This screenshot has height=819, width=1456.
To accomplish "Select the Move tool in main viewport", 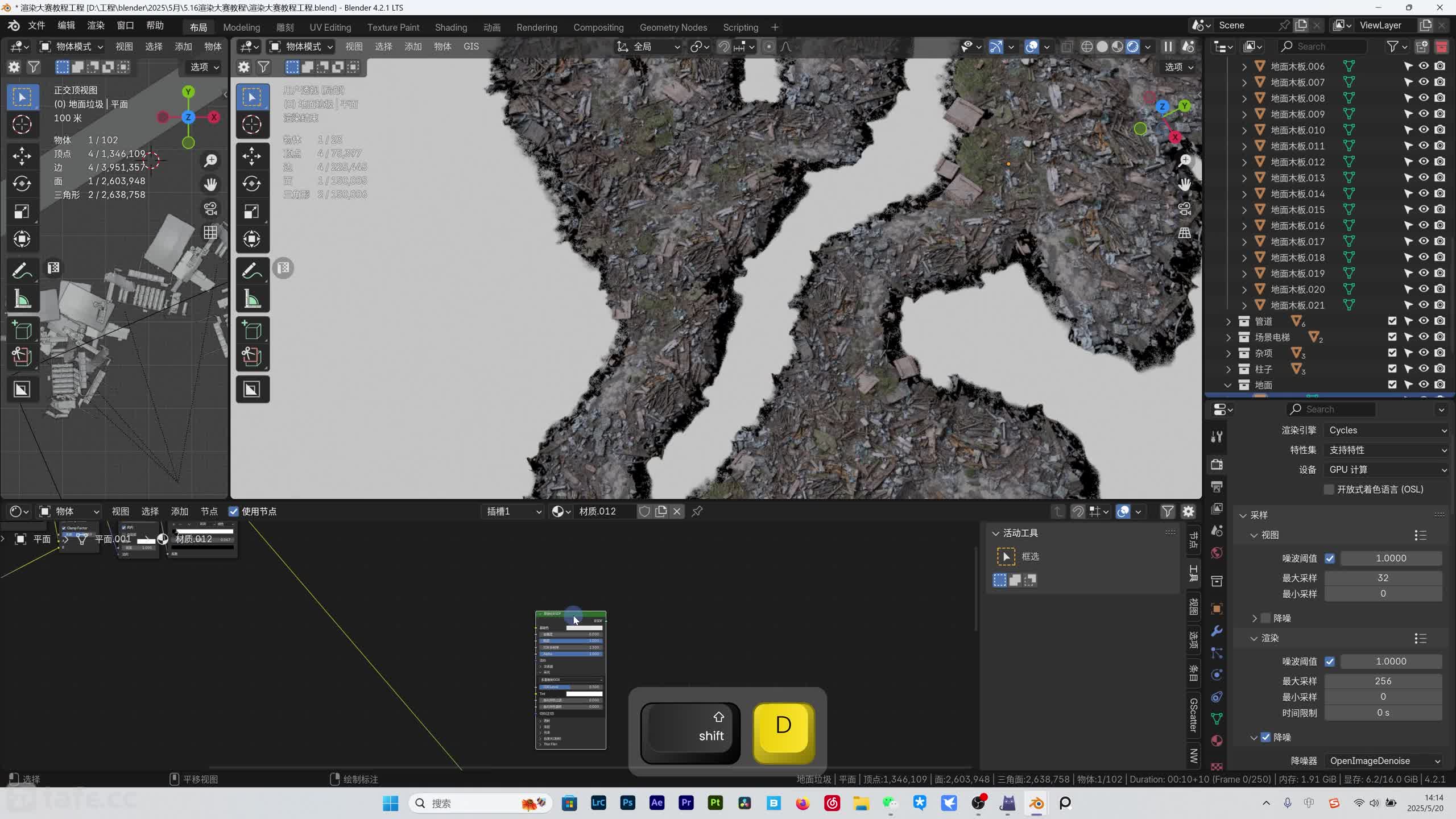I will 252,156.
